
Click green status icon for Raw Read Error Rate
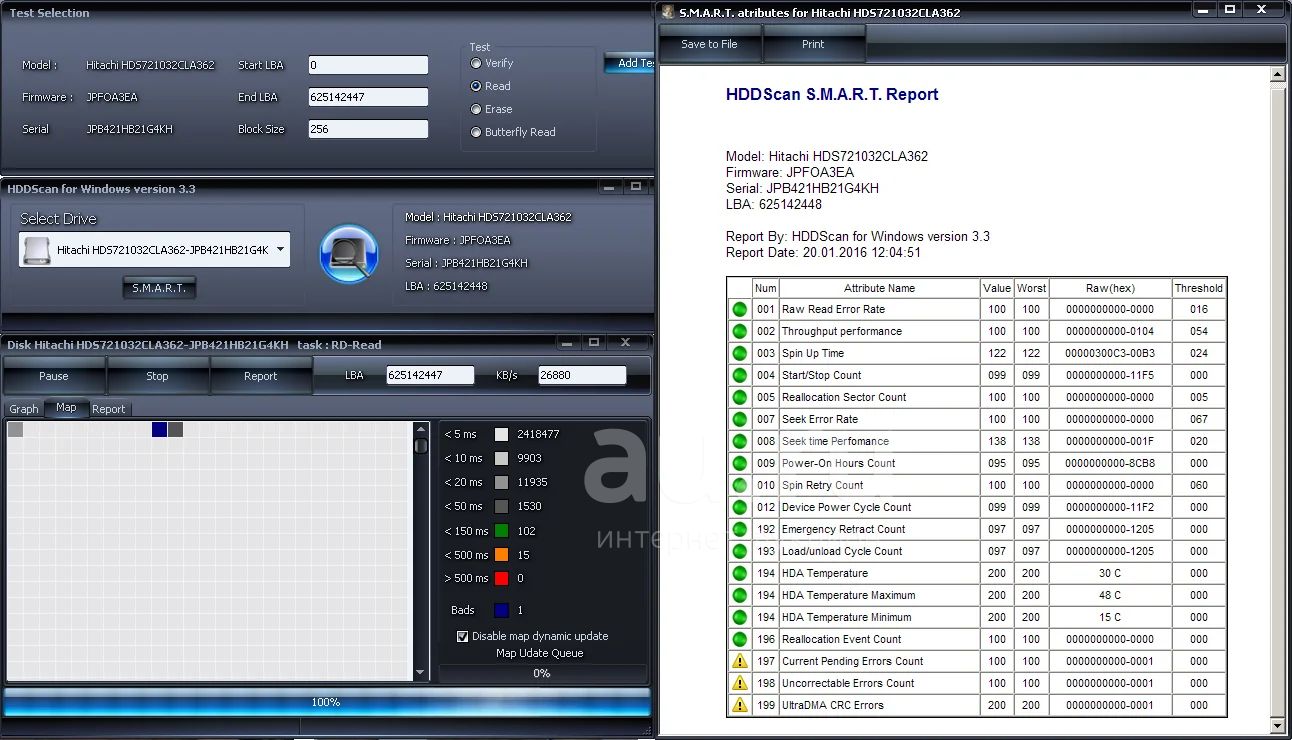[739, 310]
